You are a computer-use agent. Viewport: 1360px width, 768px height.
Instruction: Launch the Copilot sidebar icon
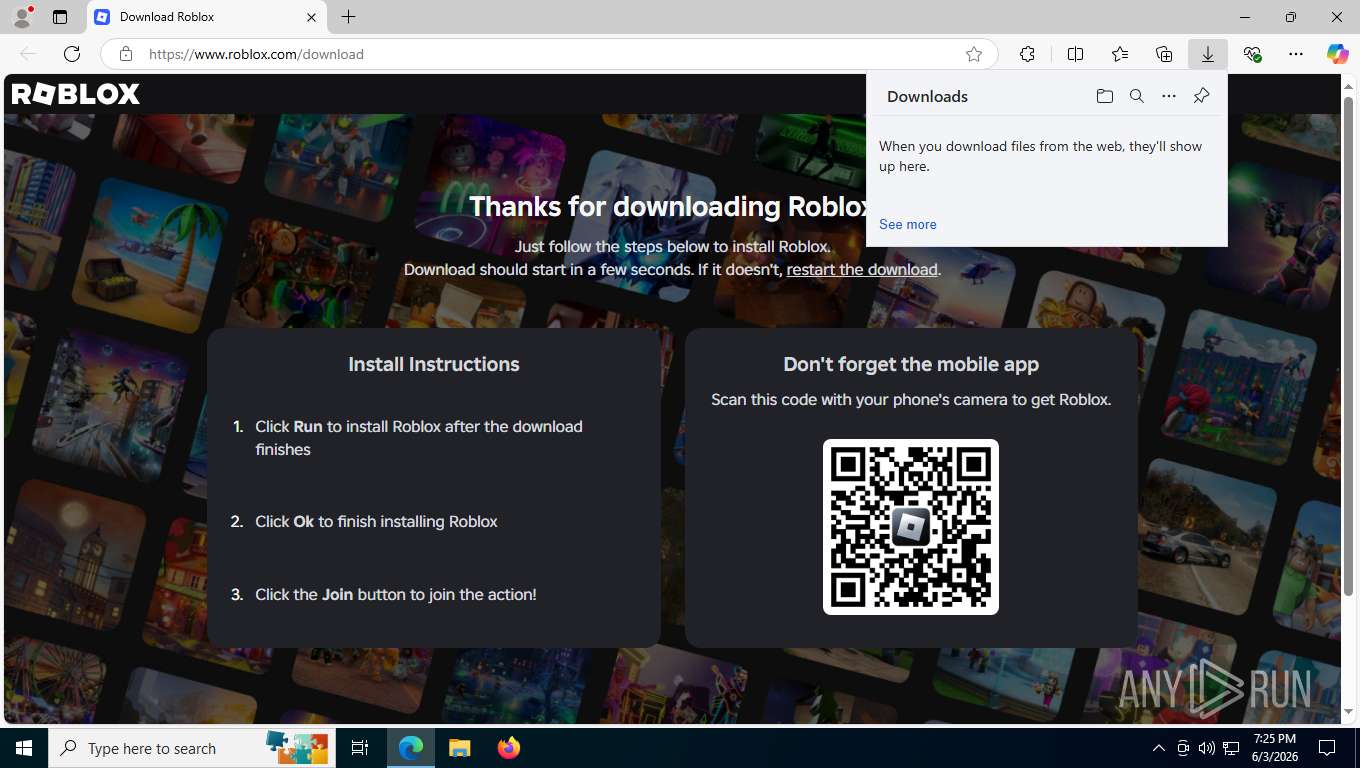1338,54
